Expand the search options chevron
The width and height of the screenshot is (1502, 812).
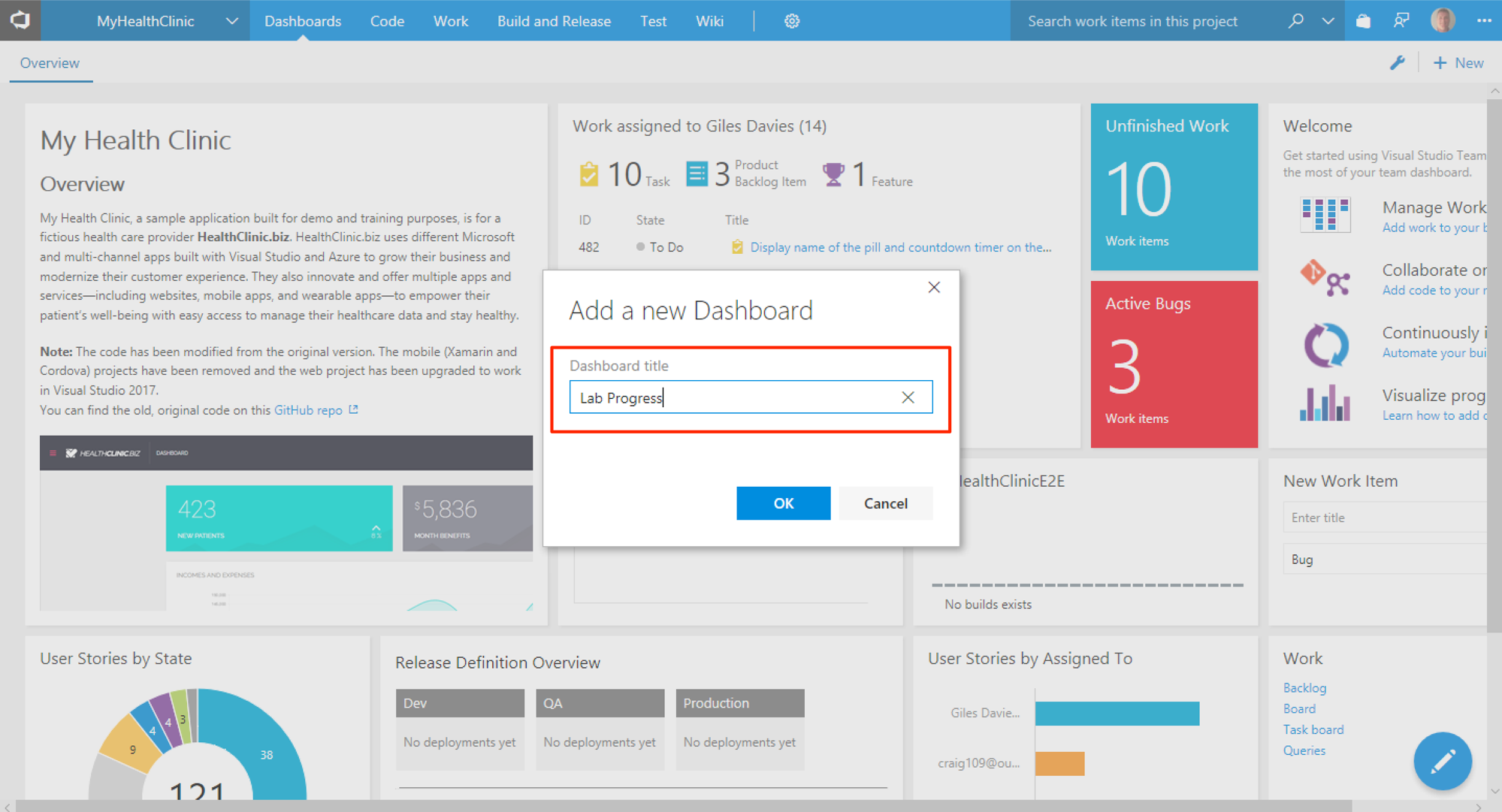(1328, 21)
